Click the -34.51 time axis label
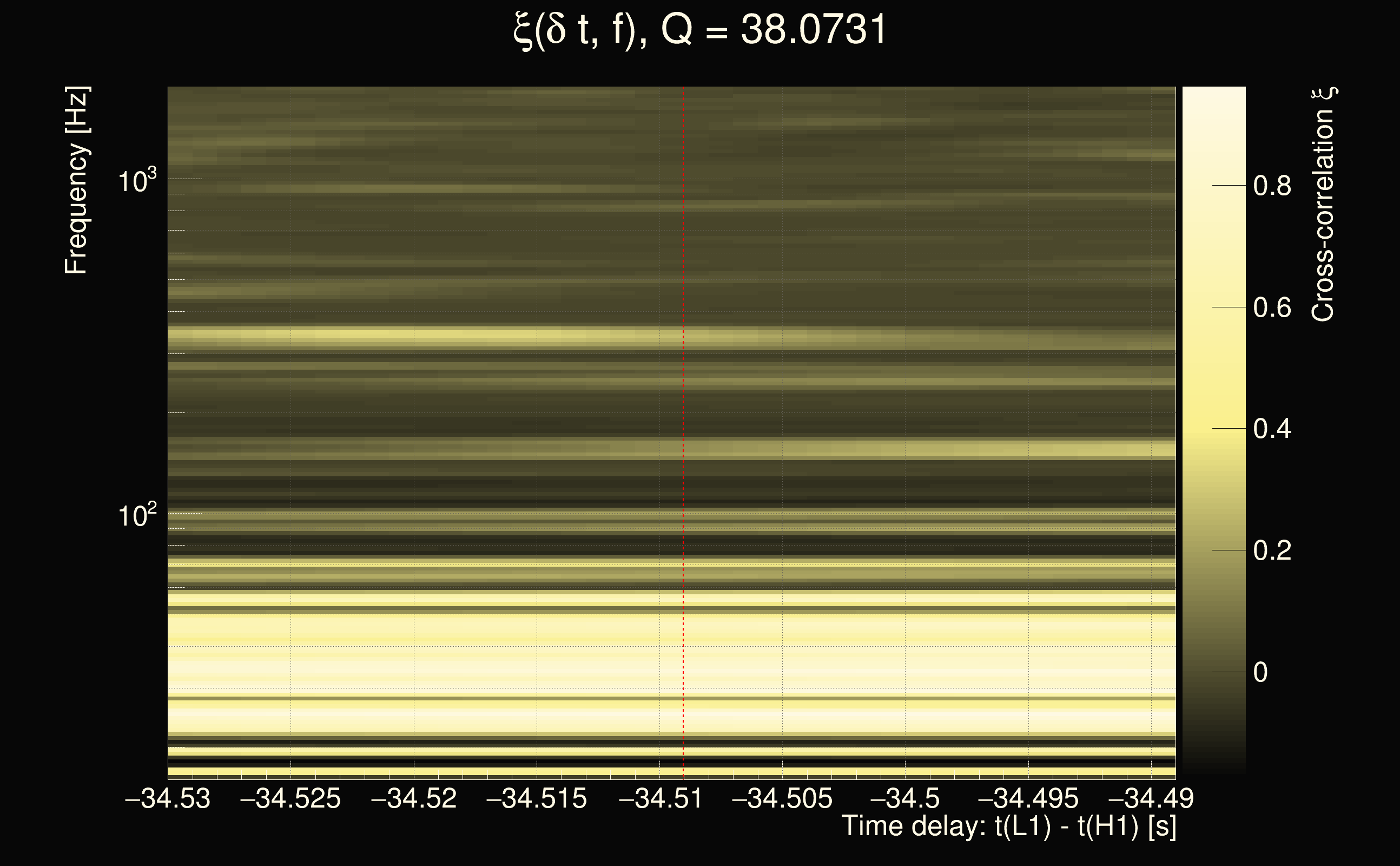Screen dimensions: 1400x866 661,798
